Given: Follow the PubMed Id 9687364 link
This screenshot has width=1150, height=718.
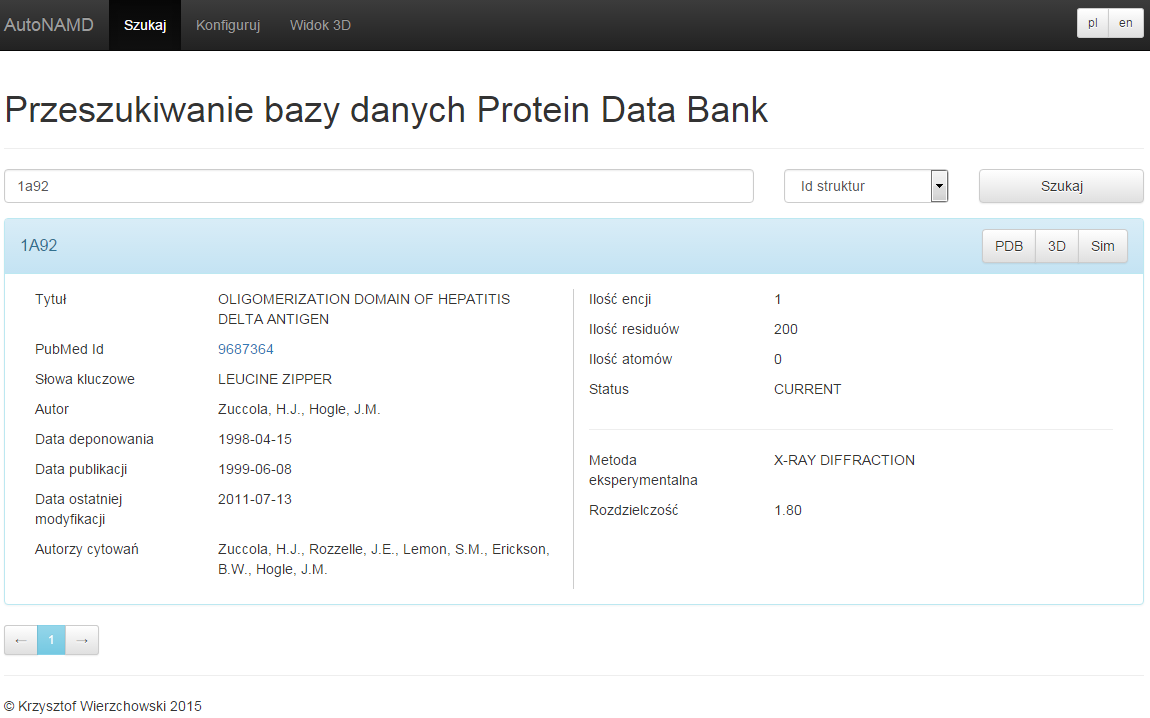Looking at the screenshot, I should 246,349.
